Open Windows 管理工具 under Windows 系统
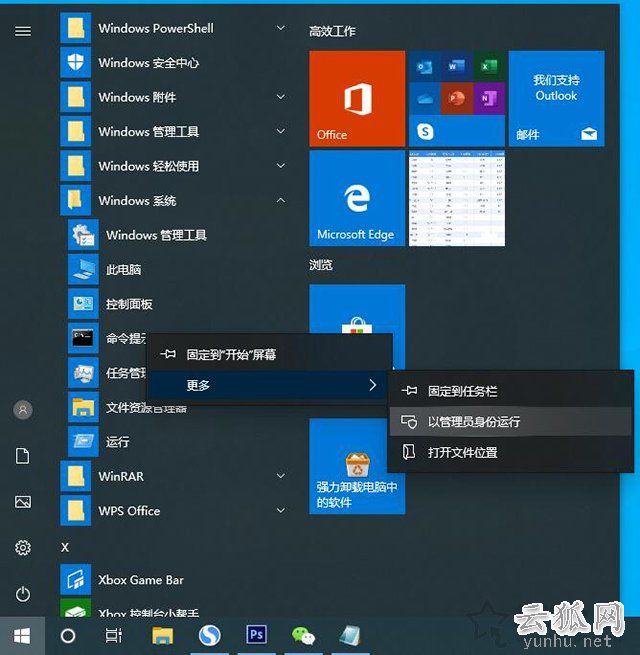This screenshot has height=655, width=640. coord(156,235)
